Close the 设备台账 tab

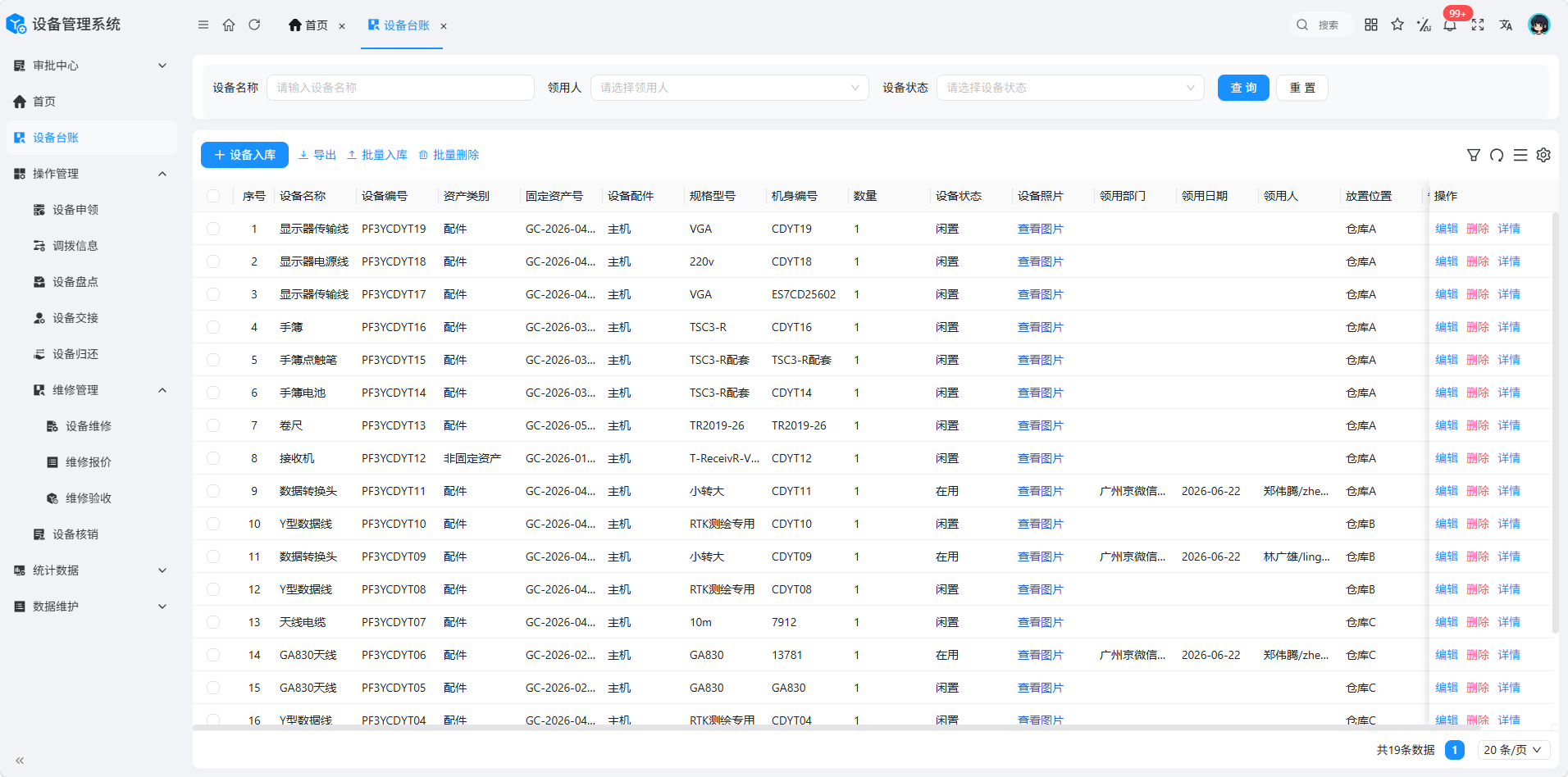tap(444, 26)
